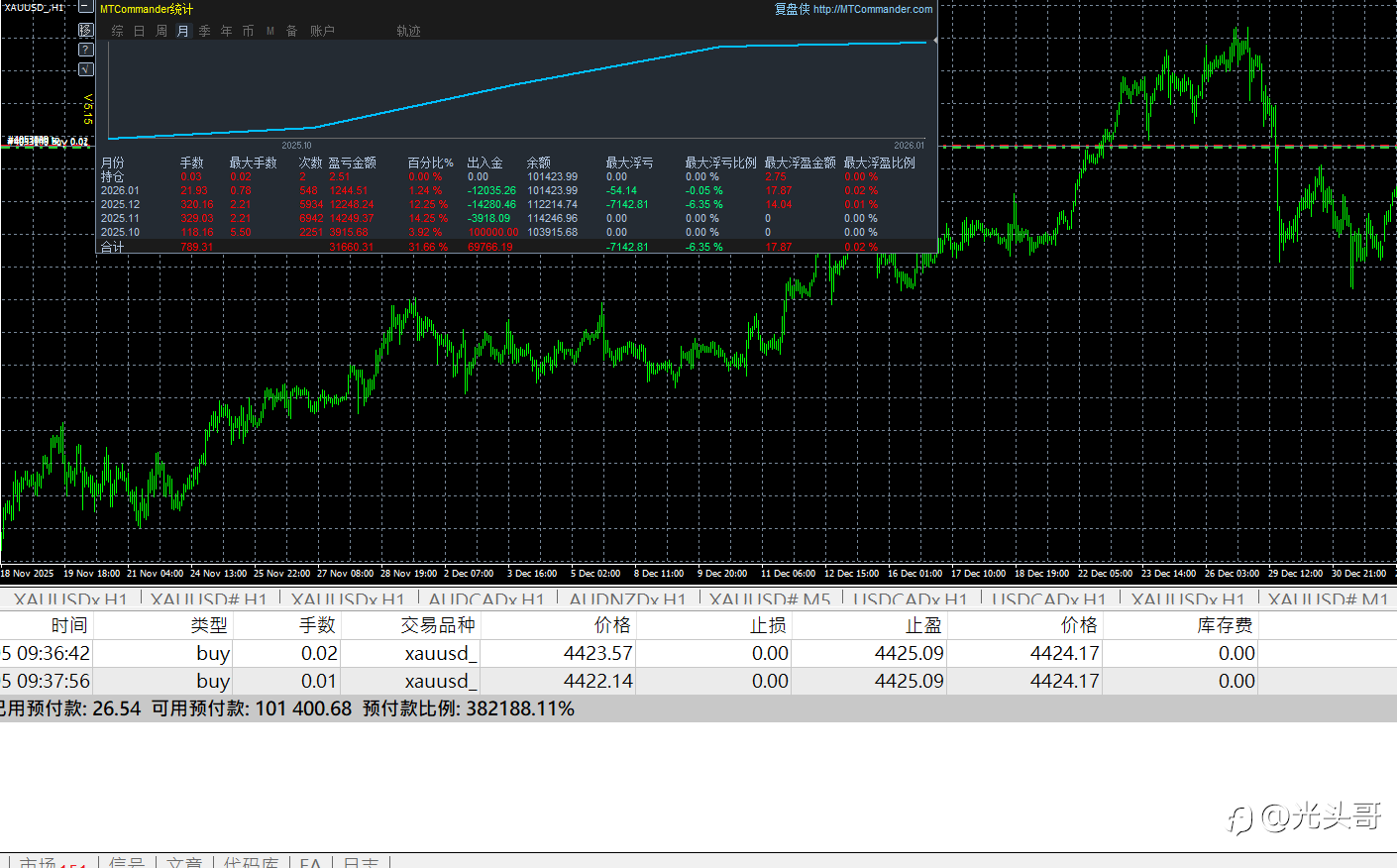The height and width of the screenshot is (868, 1397).
Task: Open the '?' help icon
Action: 86,50
